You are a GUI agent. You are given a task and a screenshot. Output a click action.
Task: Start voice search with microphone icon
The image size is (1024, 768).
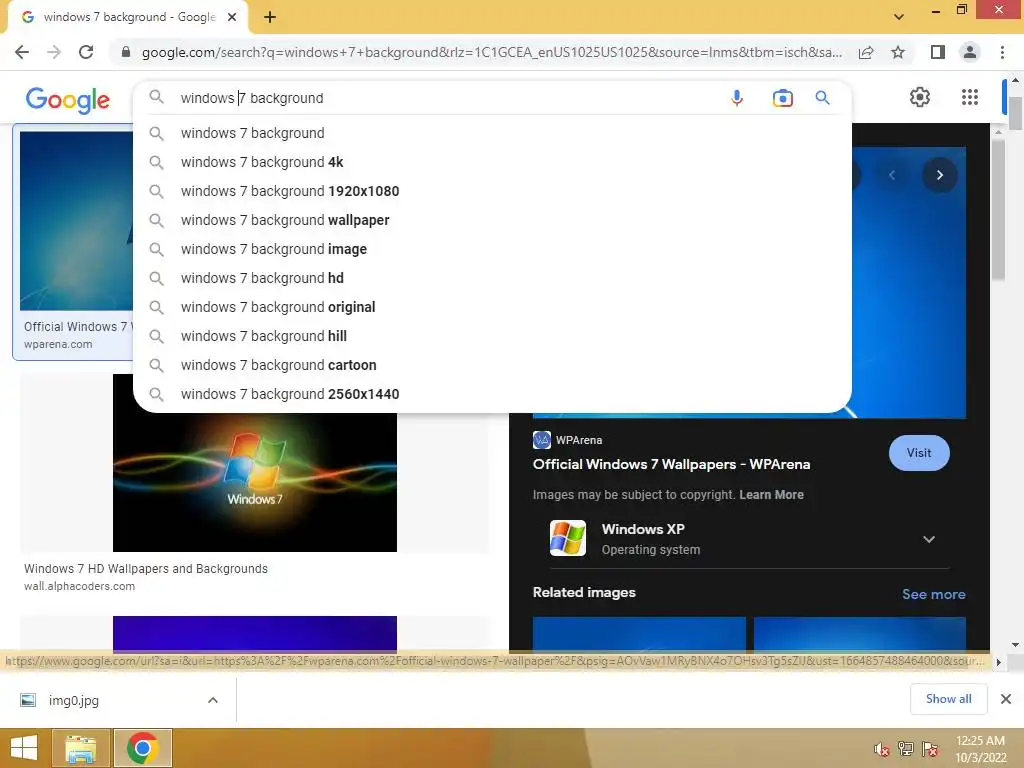(737, 98)
